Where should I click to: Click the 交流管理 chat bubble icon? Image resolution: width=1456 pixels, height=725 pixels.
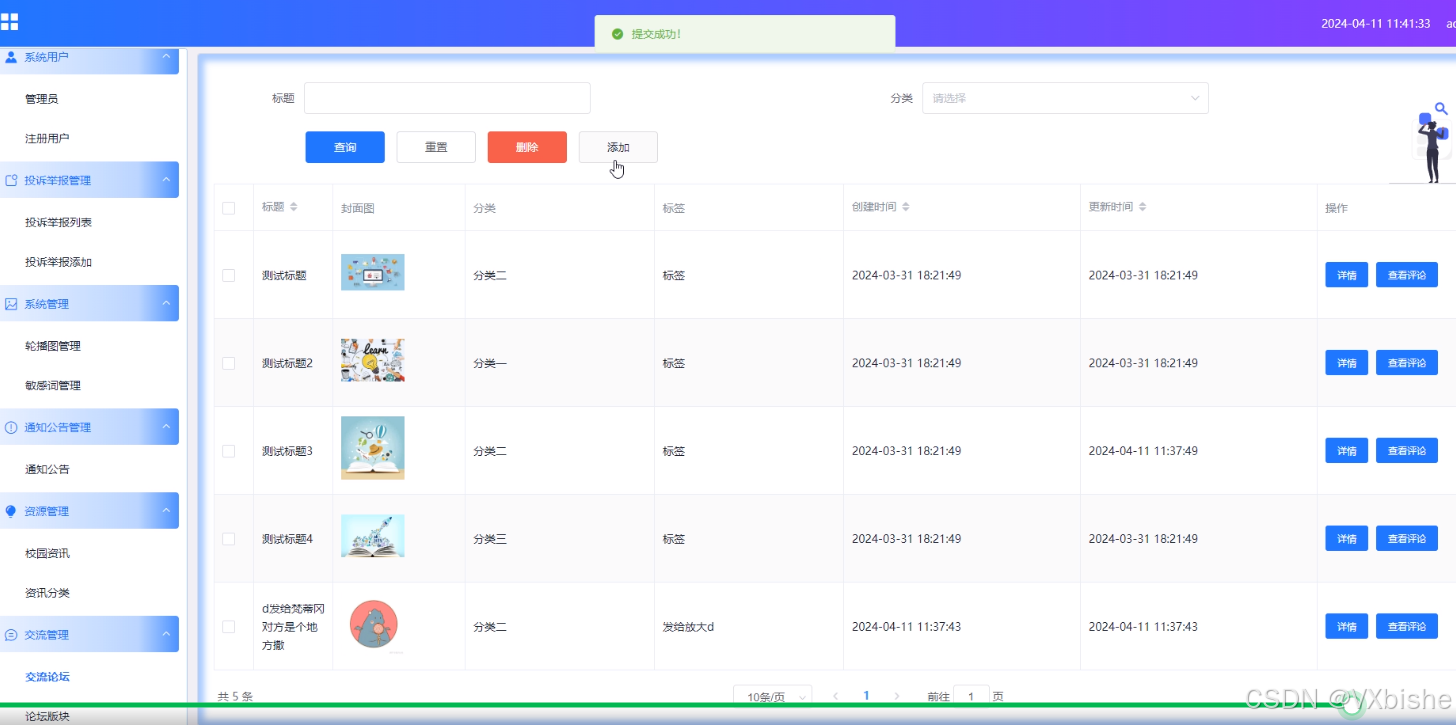coord(11,635)
